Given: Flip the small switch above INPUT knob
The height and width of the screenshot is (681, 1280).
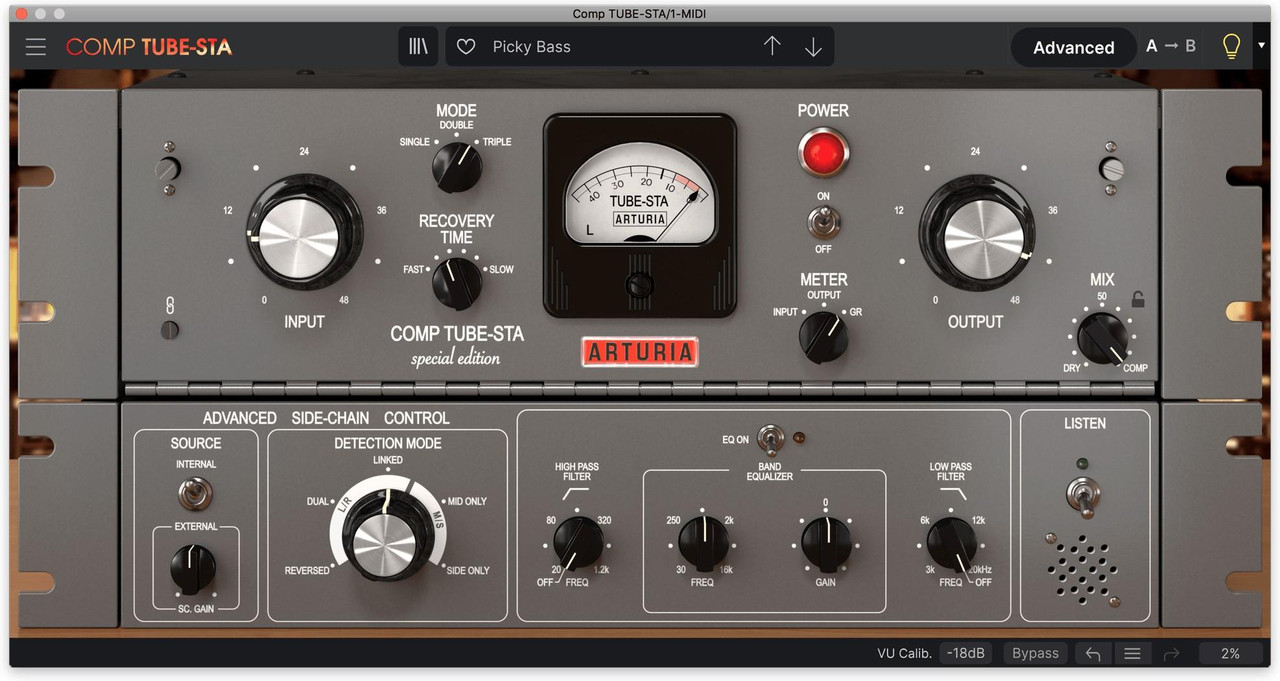Looking at the screenshot, I should point(167,168).
